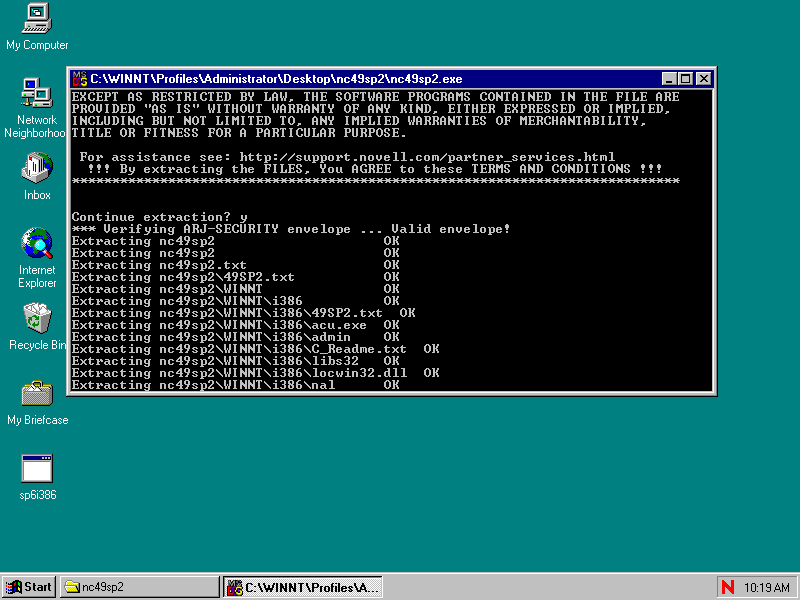Click the support.novell.com URL text
Image resolution: width=800 pixels, height=600 pixels.
tap(427, 157)
